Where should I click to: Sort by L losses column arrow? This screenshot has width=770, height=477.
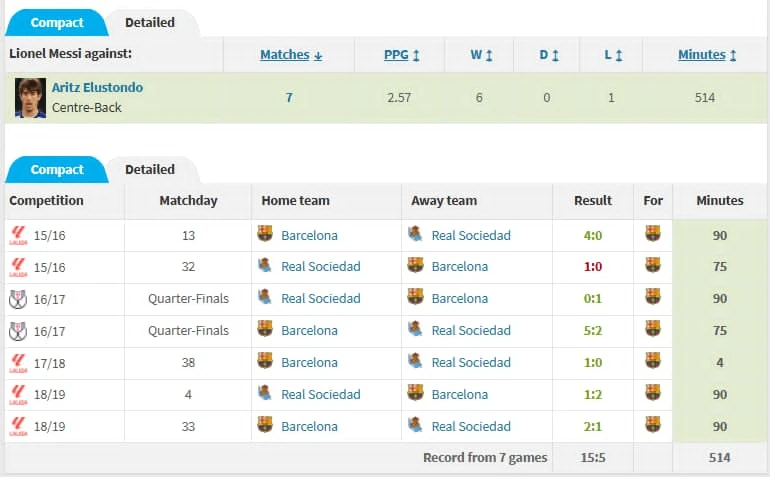(619, 55)
